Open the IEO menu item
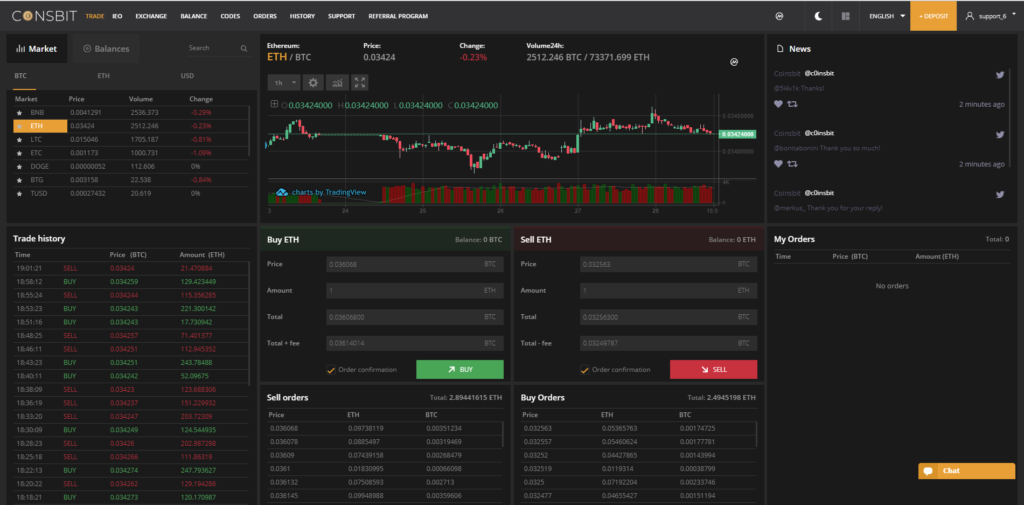This screenshot has height=505, width=1024. tap(117, 16)
